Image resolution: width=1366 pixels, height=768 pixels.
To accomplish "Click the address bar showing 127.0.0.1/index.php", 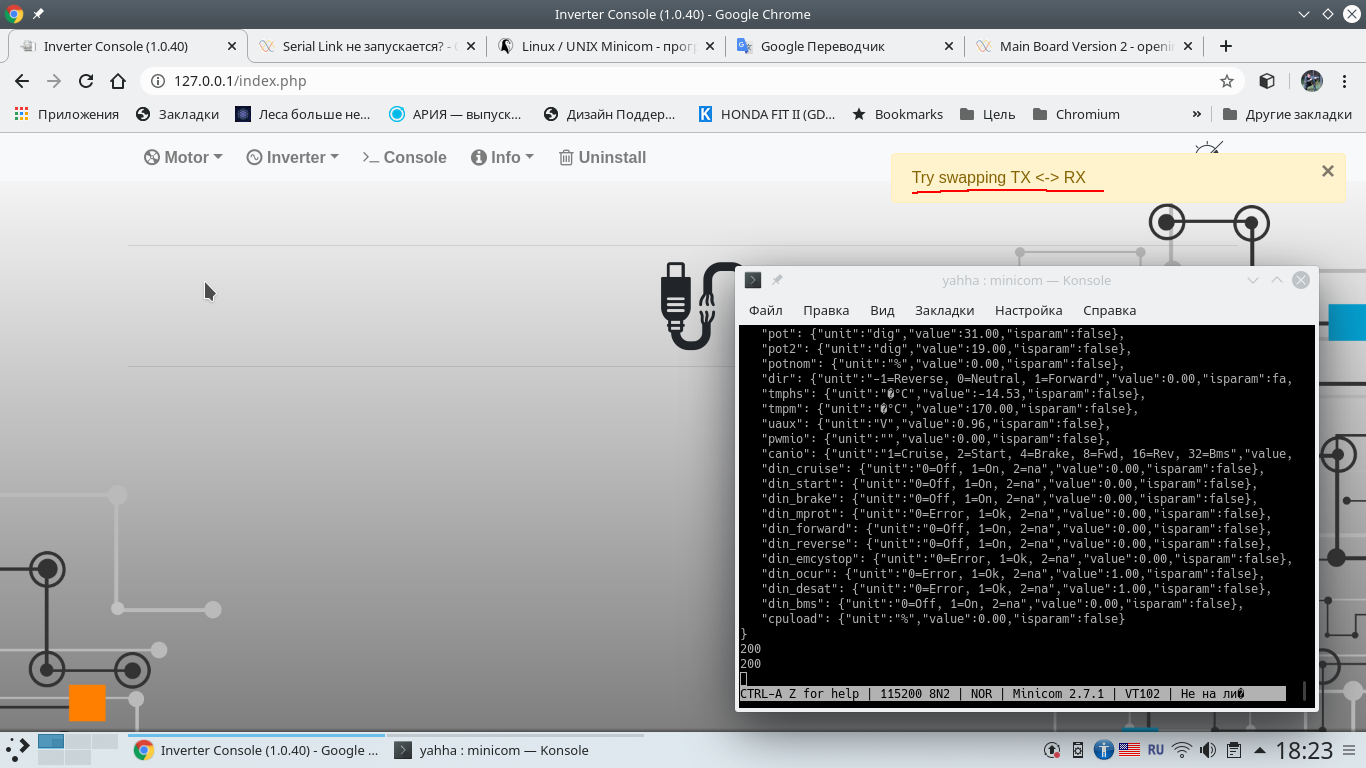I will pyautogui.click(x=680, y=81).
